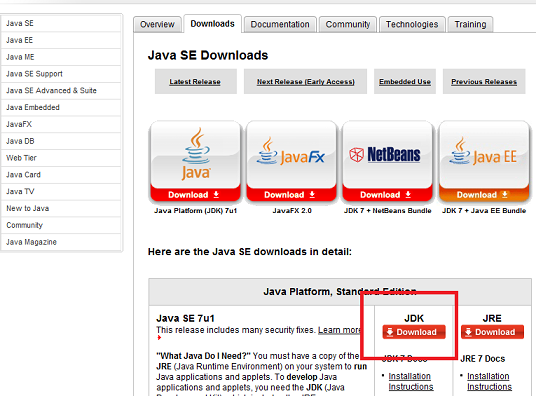Screen dimensions: 536x396
Task: Click the JDK Download button
Action: (x=414, y=332)
